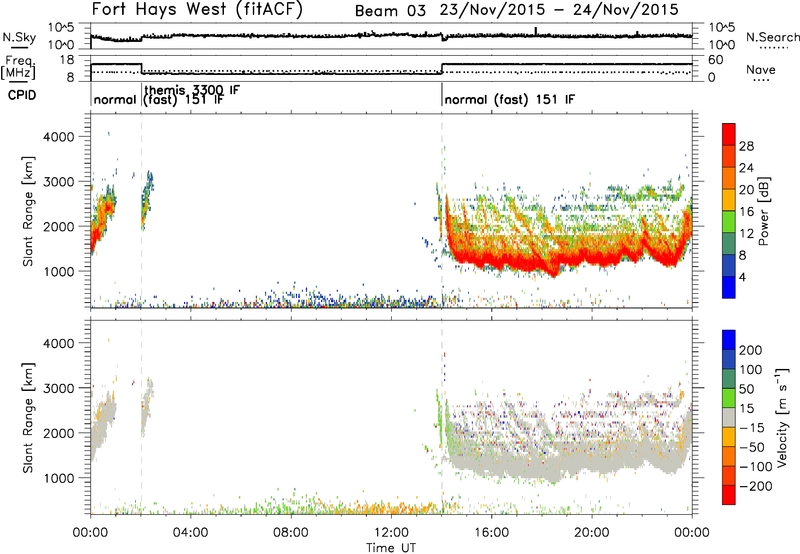
Task: Click the 'Power [dB]' color bar label
Action: [x=763, y=212]
